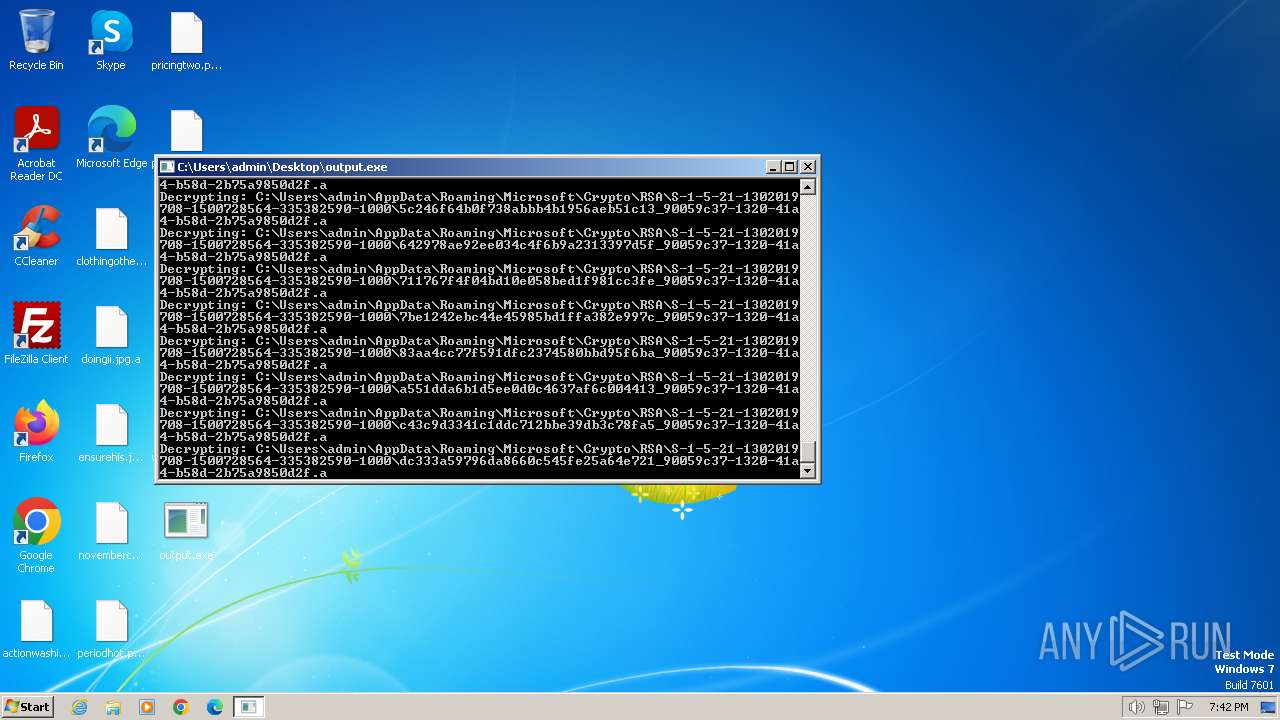Image resolution: width=1280 pixels, height=720 pixels.
Task: Select the periodhot file icon
Action: [111, 628]
